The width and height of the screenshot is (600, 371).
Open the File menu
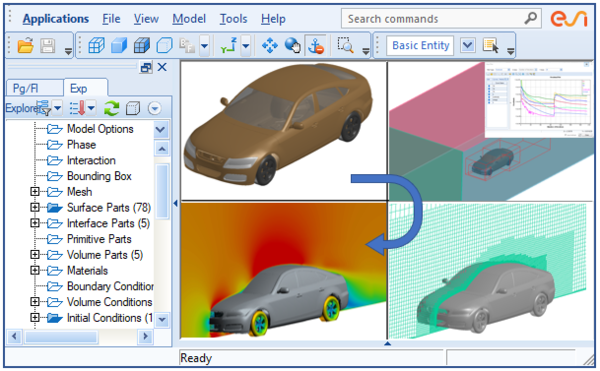(111, 19)
